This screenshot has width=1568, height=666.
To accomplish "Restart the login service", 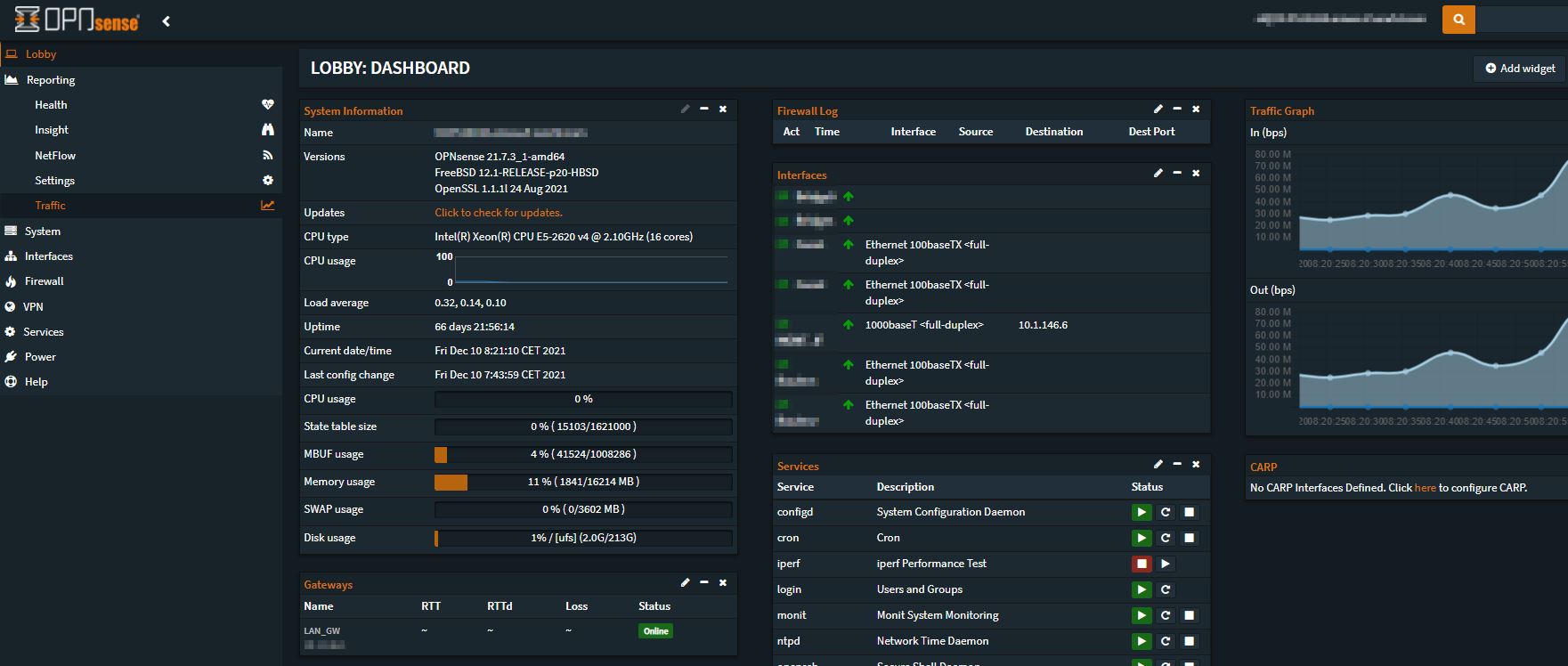I will (1166, 589).
